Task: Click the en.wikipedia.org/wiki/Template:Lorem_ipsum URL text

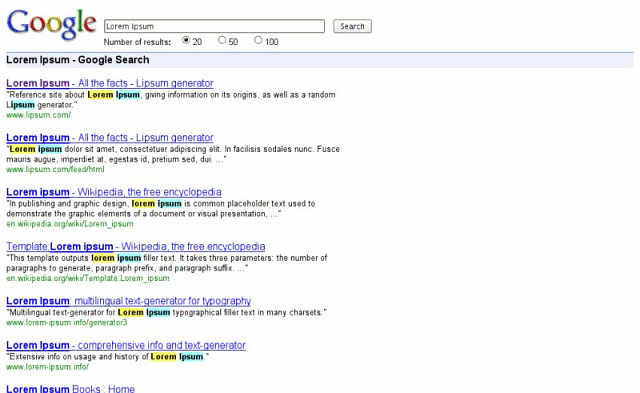Action: (88, 278)
